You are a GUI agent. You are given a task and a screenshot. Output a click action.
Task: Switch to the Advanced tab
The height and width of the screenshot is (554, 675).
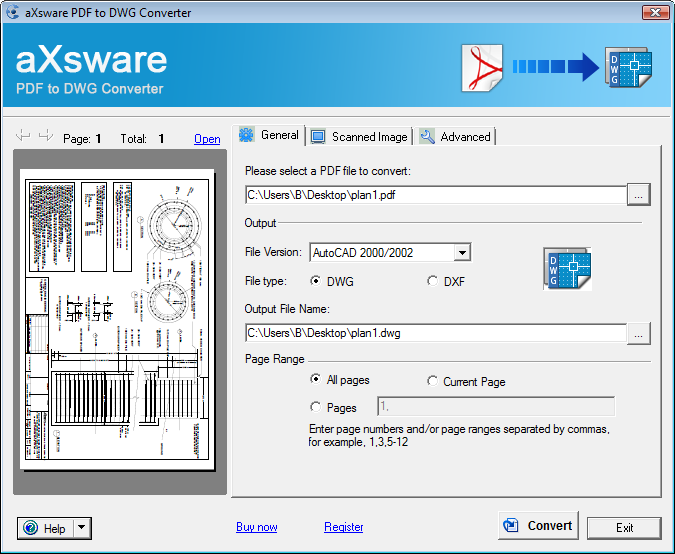(x=455, y=137)
